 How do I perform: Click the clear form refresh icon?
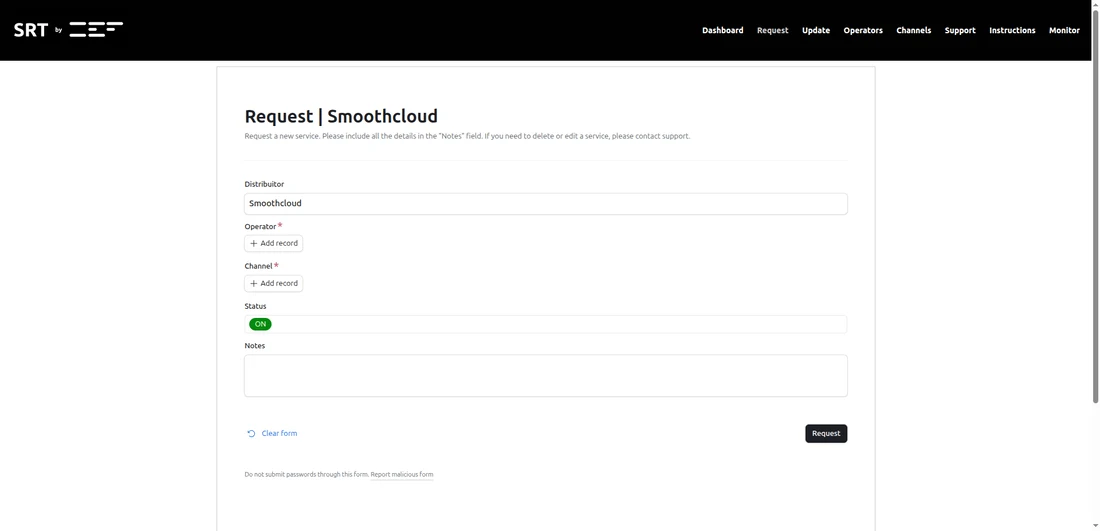coord(251,433)
